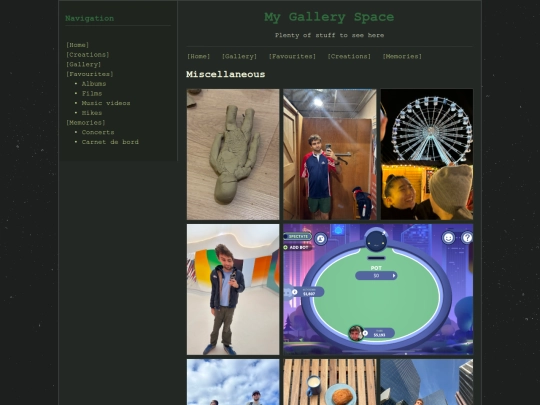Screen dimensions: 540x405
Task: Select the [Gallery] tab in the top menu
Action: (239, 56)
